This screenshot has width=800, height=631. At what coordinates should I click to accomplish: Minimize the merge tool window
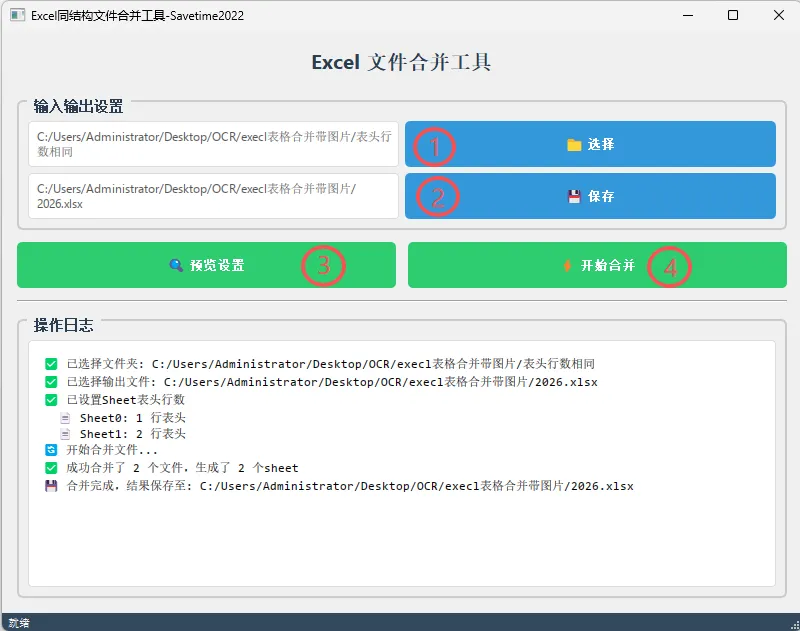click(688, 15)
